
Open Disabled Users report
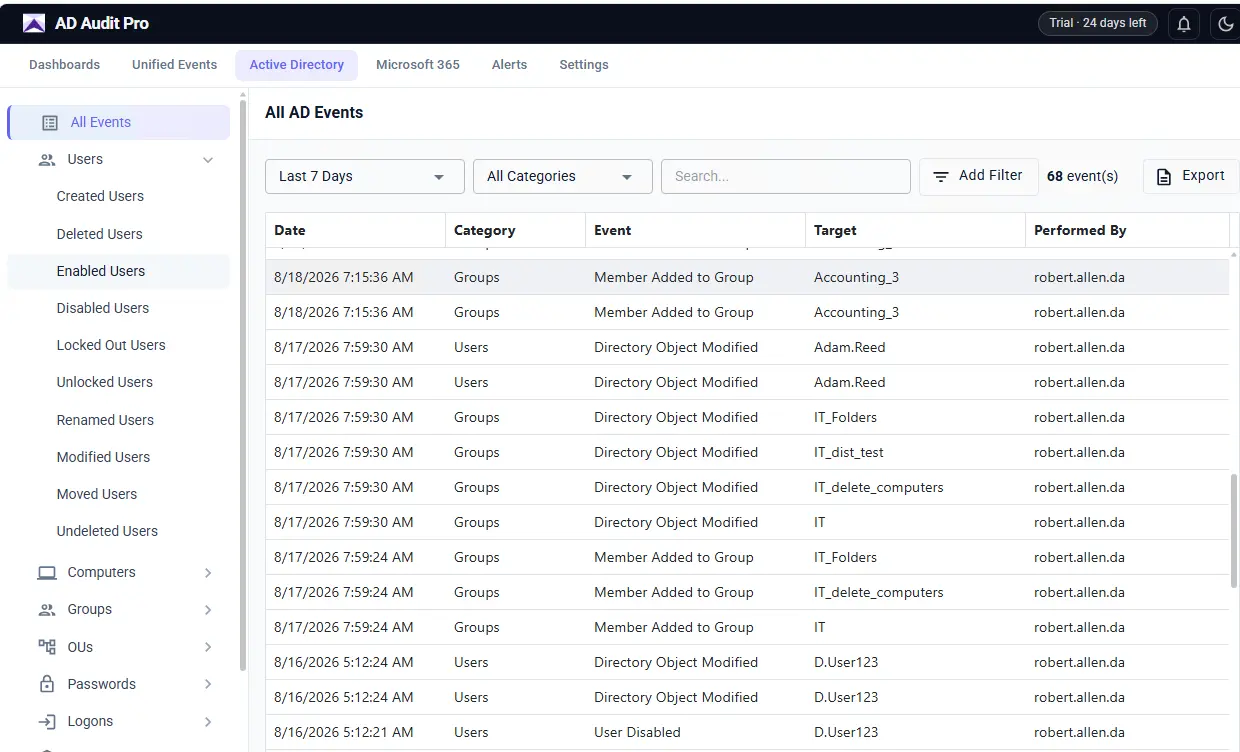(x=102, y=308)
